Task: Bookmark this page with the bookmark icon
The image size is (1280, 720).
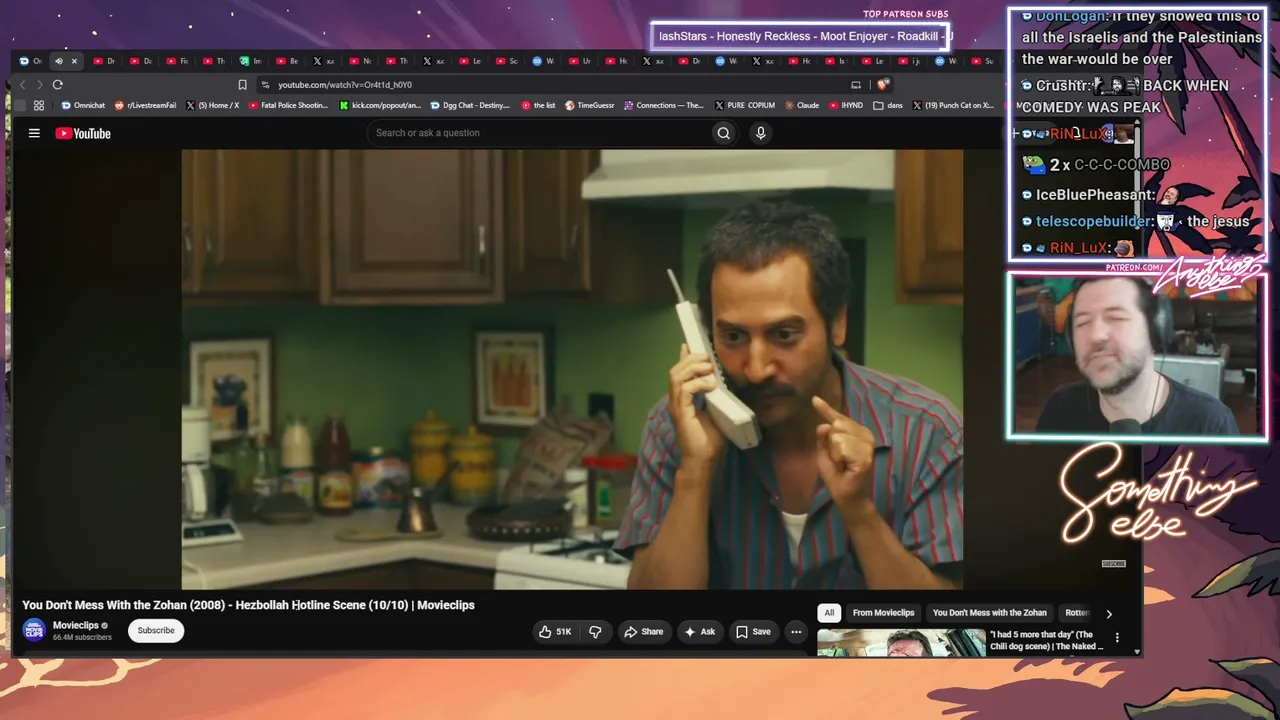Action: click(242, 85)
